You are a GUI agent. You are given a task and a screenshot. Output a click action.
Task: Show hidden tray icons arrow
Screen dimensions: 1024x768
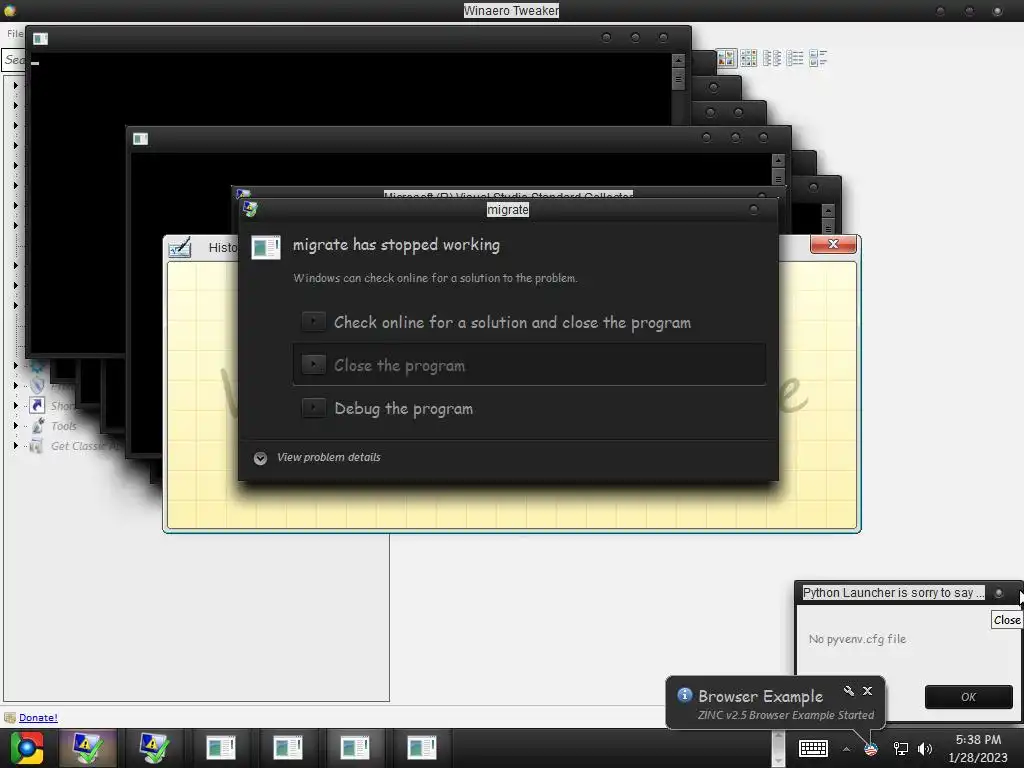(x=846, y=749)
